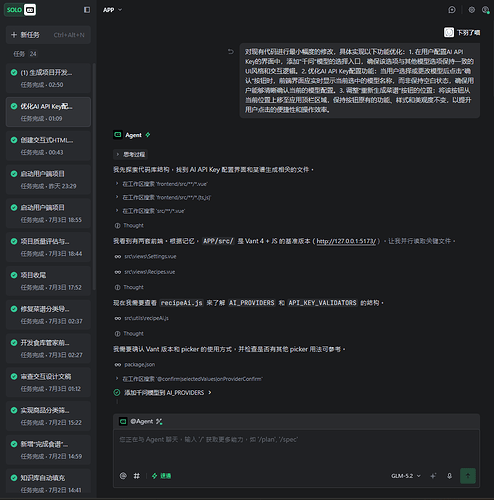Expand the 思考过程 thinking section
This screenshot has width=494, height=500.
pos(130,154)
